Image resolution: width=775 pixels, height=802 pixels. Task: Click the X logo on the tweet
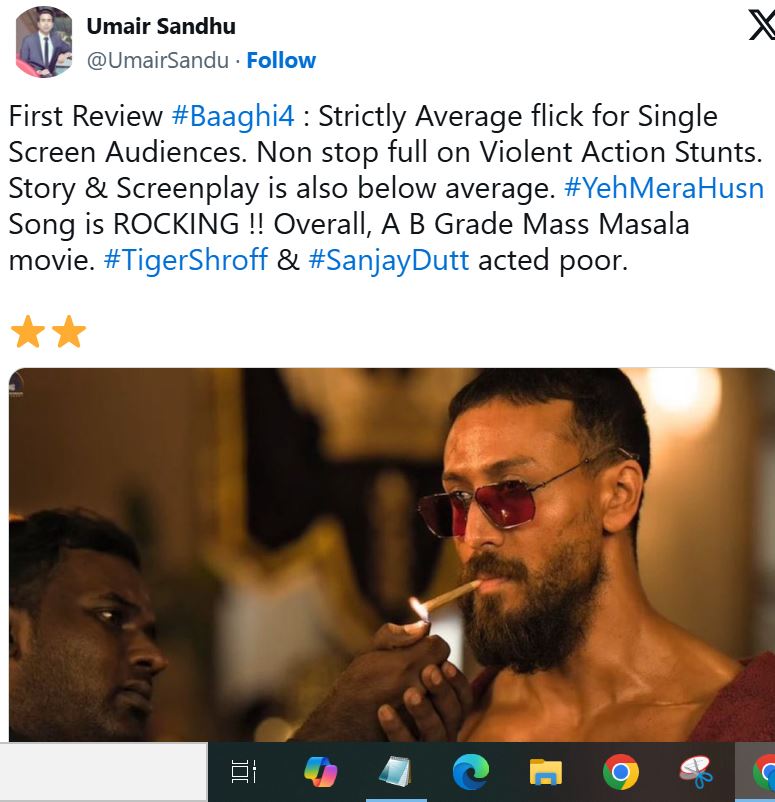760,25
